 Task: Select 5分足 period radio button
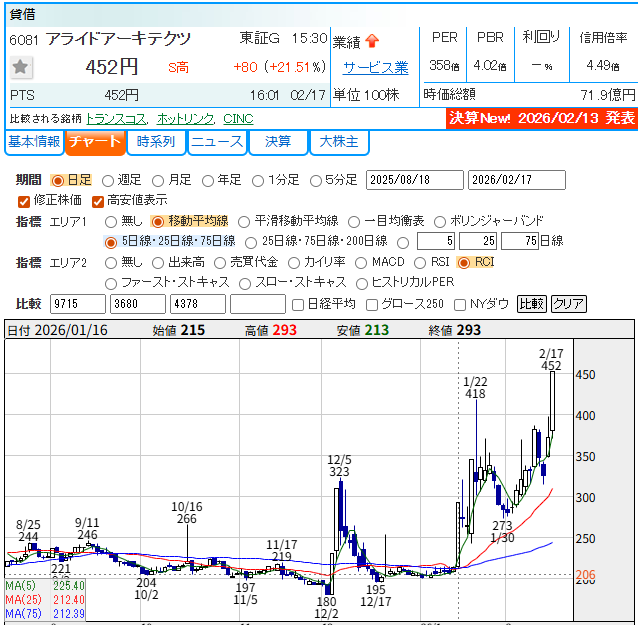316,181
